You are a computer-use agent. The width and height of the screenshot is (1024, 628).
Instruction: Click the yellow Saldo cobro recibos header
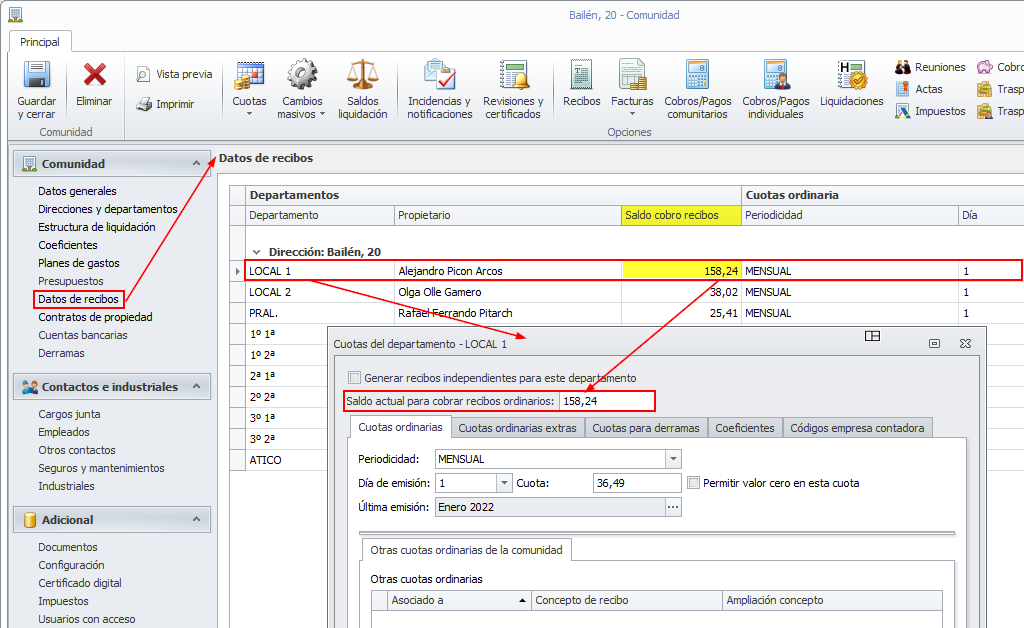click(681, 215)
